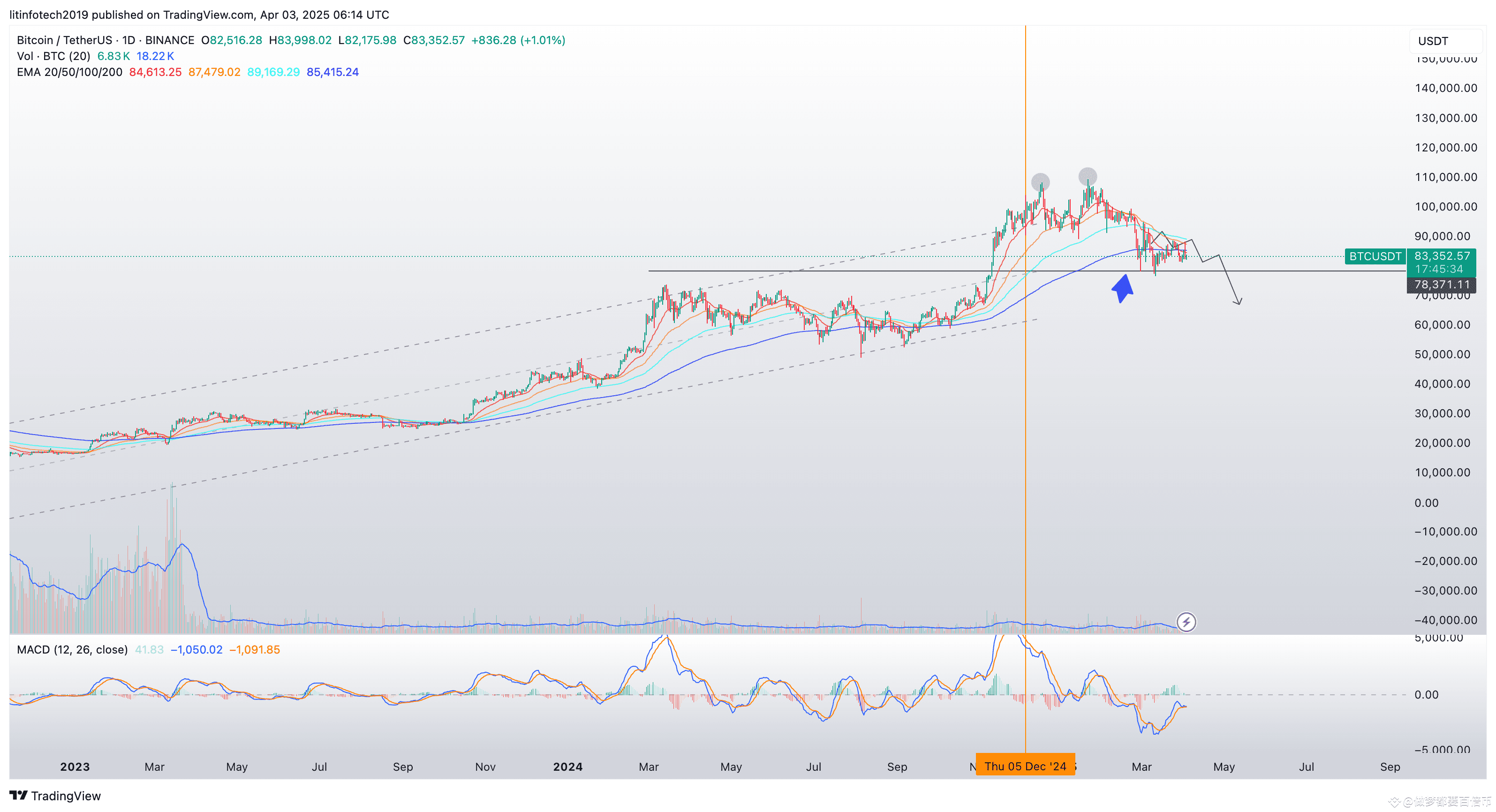Click the current price 83,352.57 on the axis
The width and height of the screenshot is (1496, 812).
pos(1442,256)
